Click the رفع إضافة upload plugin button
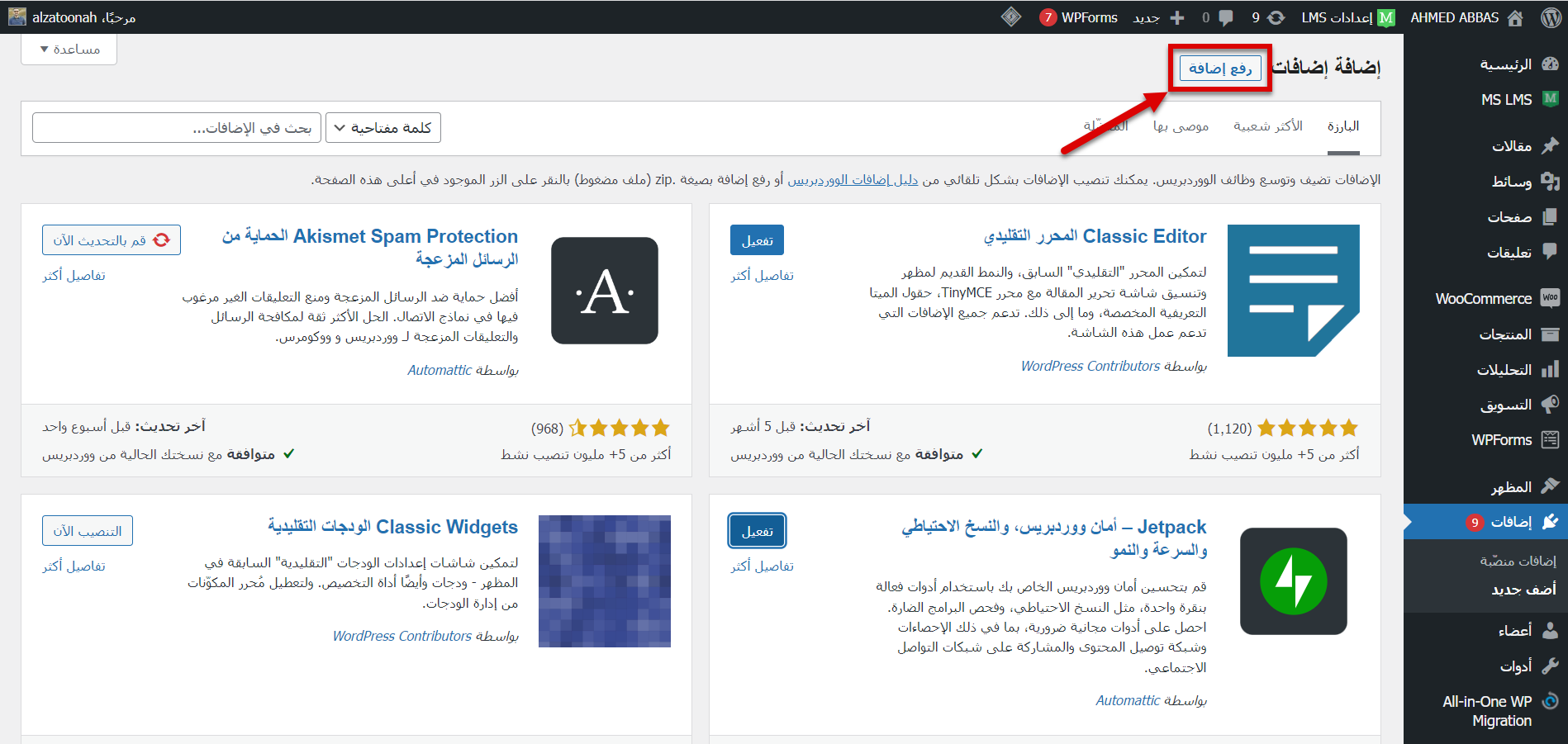Image resolution: width=1568 pixels, height=744 pixels. pos(1220,69)
